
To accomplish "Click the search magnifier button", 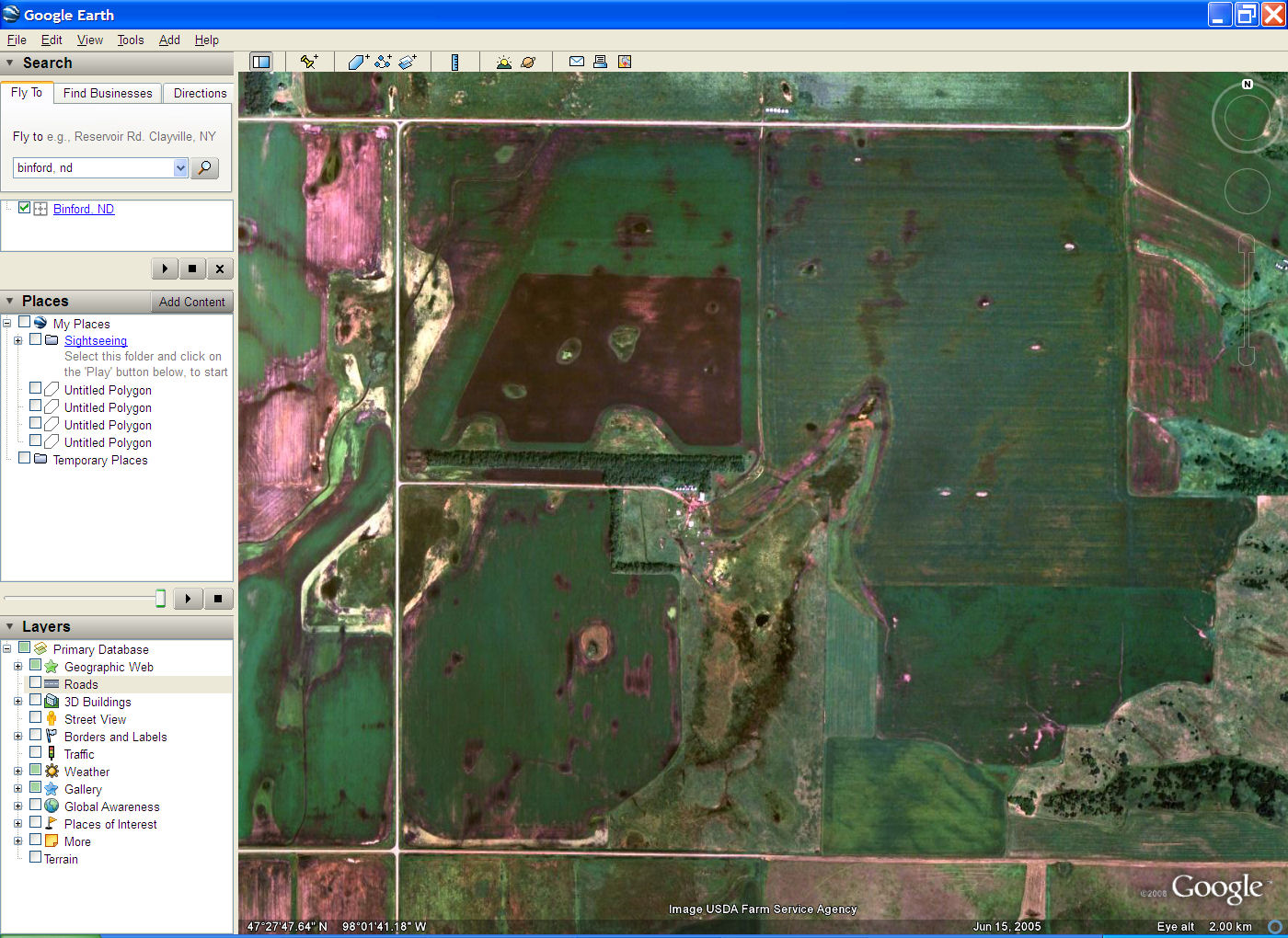I will (204, 167).
